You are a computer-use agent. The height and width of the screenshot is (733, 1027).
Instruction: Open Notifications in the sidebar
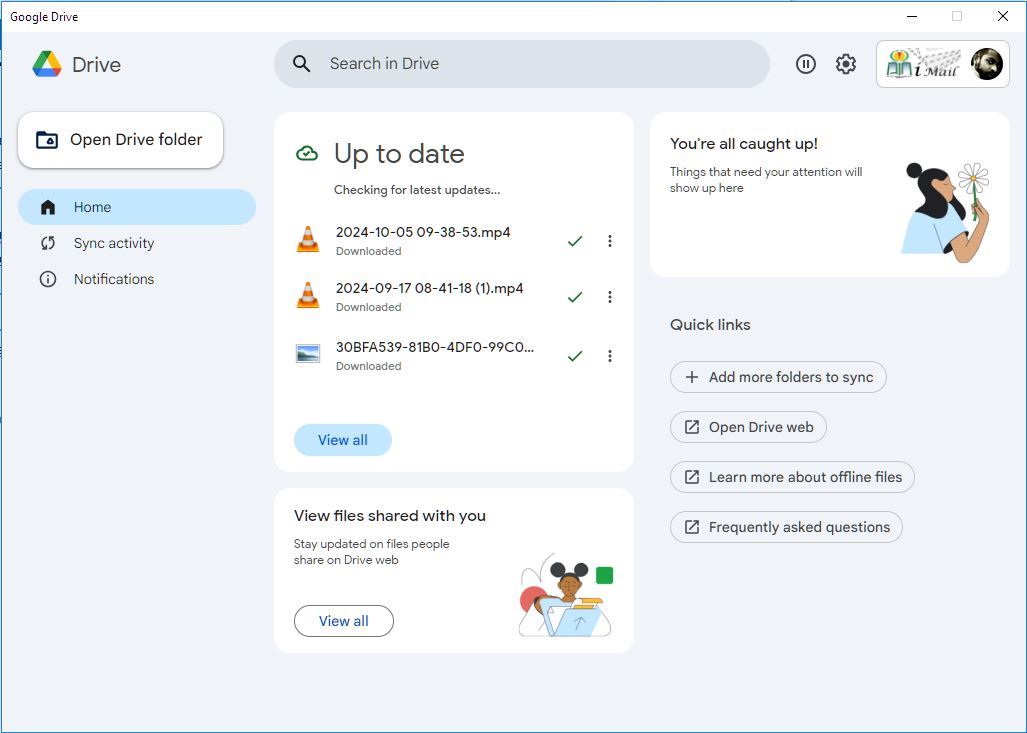point(137,279)
